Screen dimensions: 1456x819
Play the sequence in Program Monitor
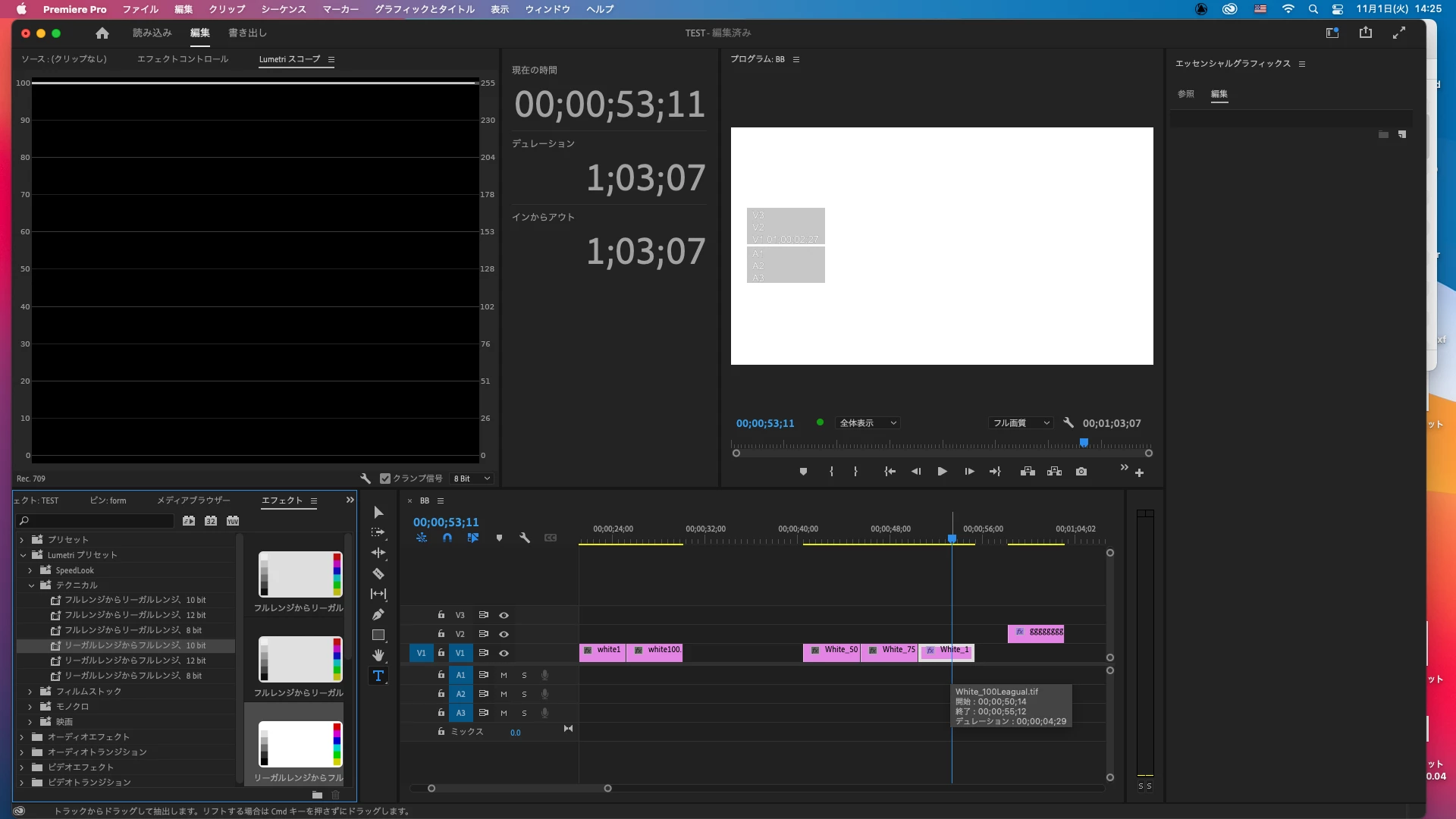pyautogui.click(x=942, y=472)
